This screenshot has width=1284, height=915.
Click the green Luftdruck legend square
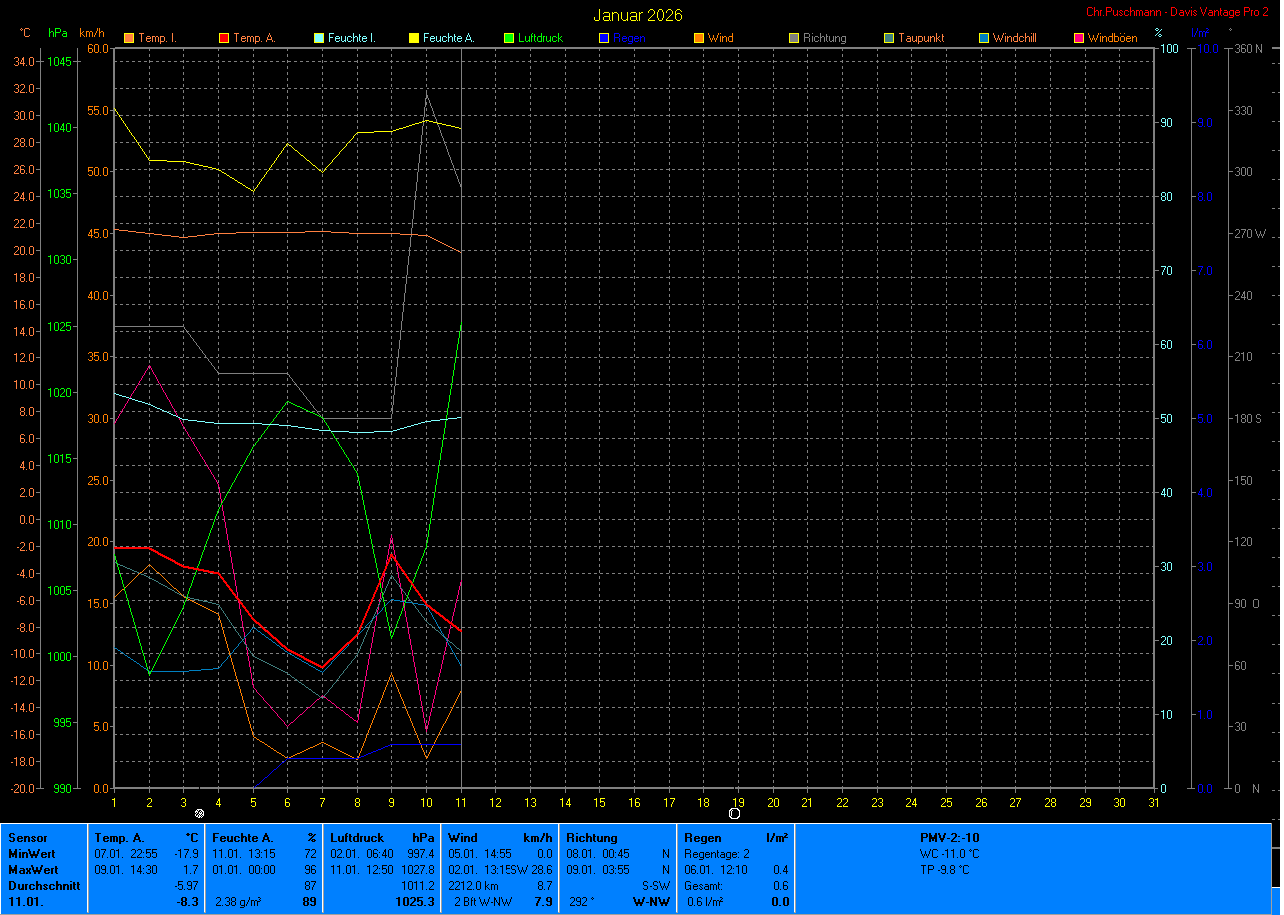point(509,39)
